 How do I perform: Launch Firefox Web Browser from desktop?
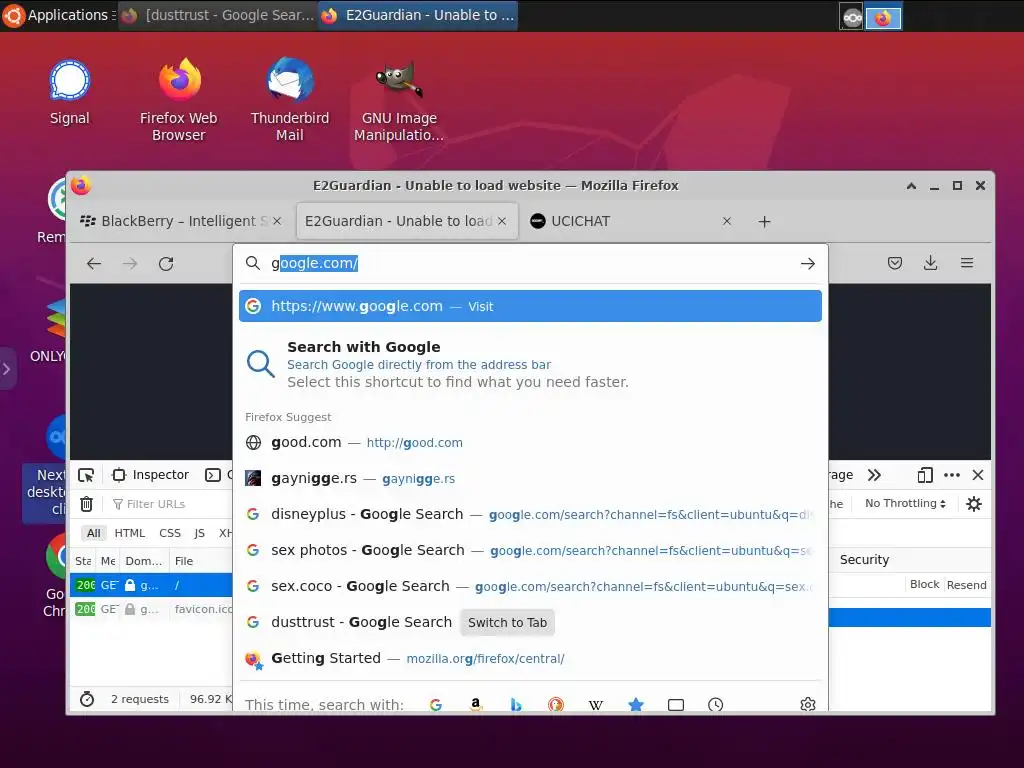[178, 99]
